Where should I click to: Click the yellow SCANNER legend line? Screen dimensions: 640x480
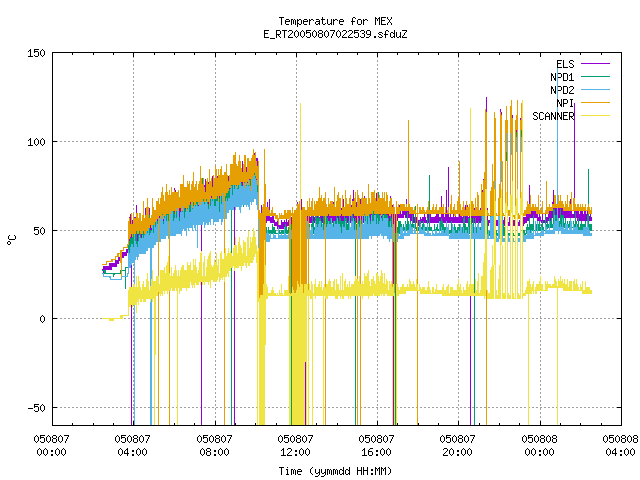(x=595, y=116)
